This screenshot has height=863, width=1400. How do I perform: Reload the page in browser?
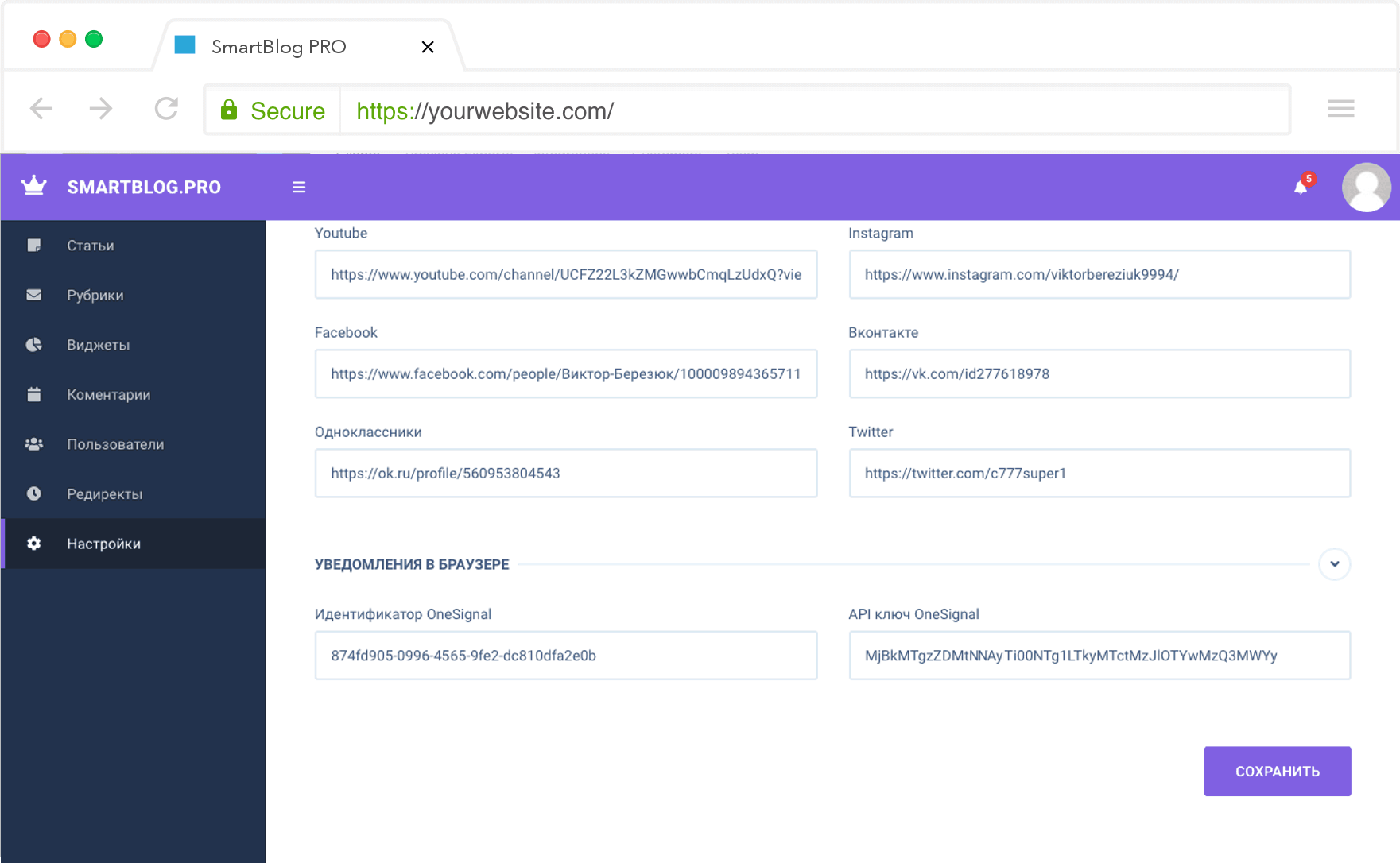click(x=166, y=109)
